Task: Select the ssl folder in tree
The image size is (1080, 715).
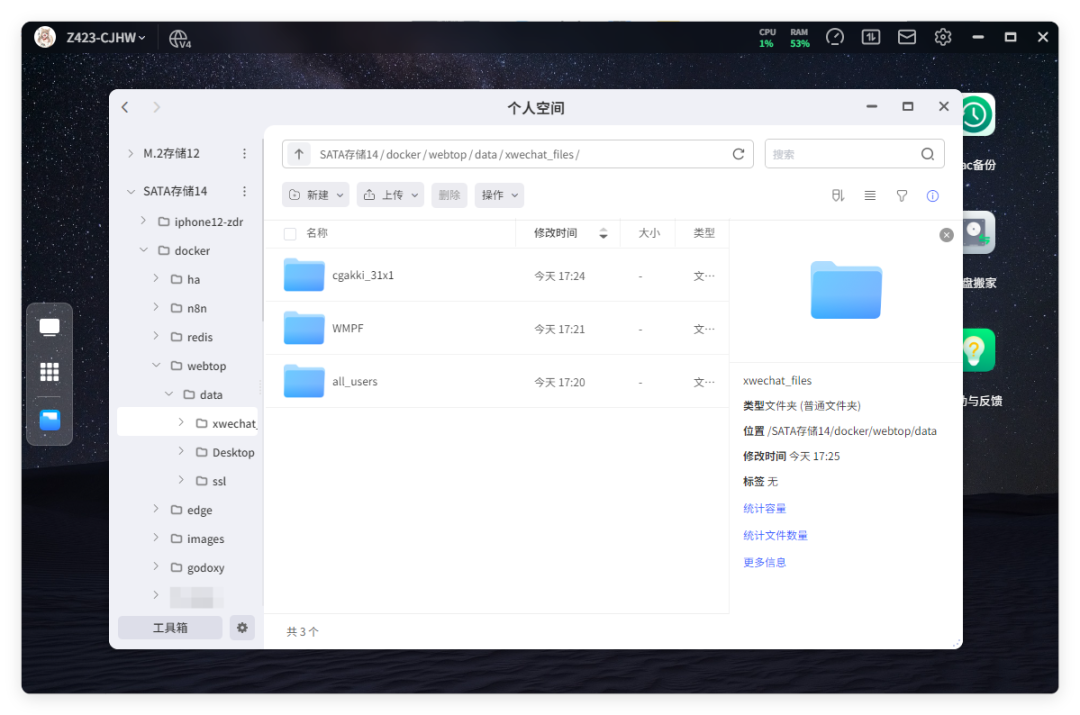Action: pos(219,481)
